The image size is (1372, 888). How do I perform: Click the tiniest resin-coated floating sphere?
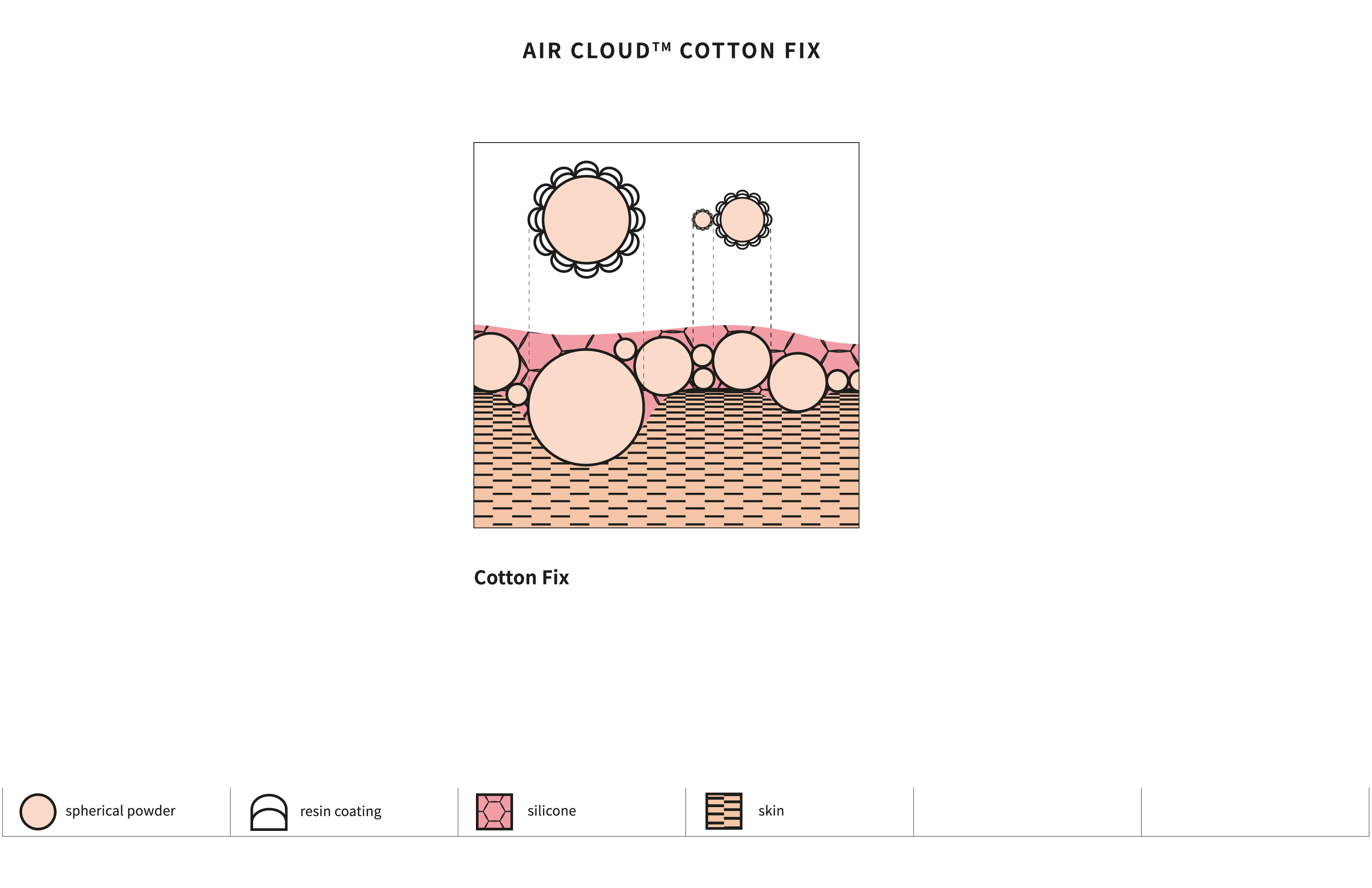point(702,220)
